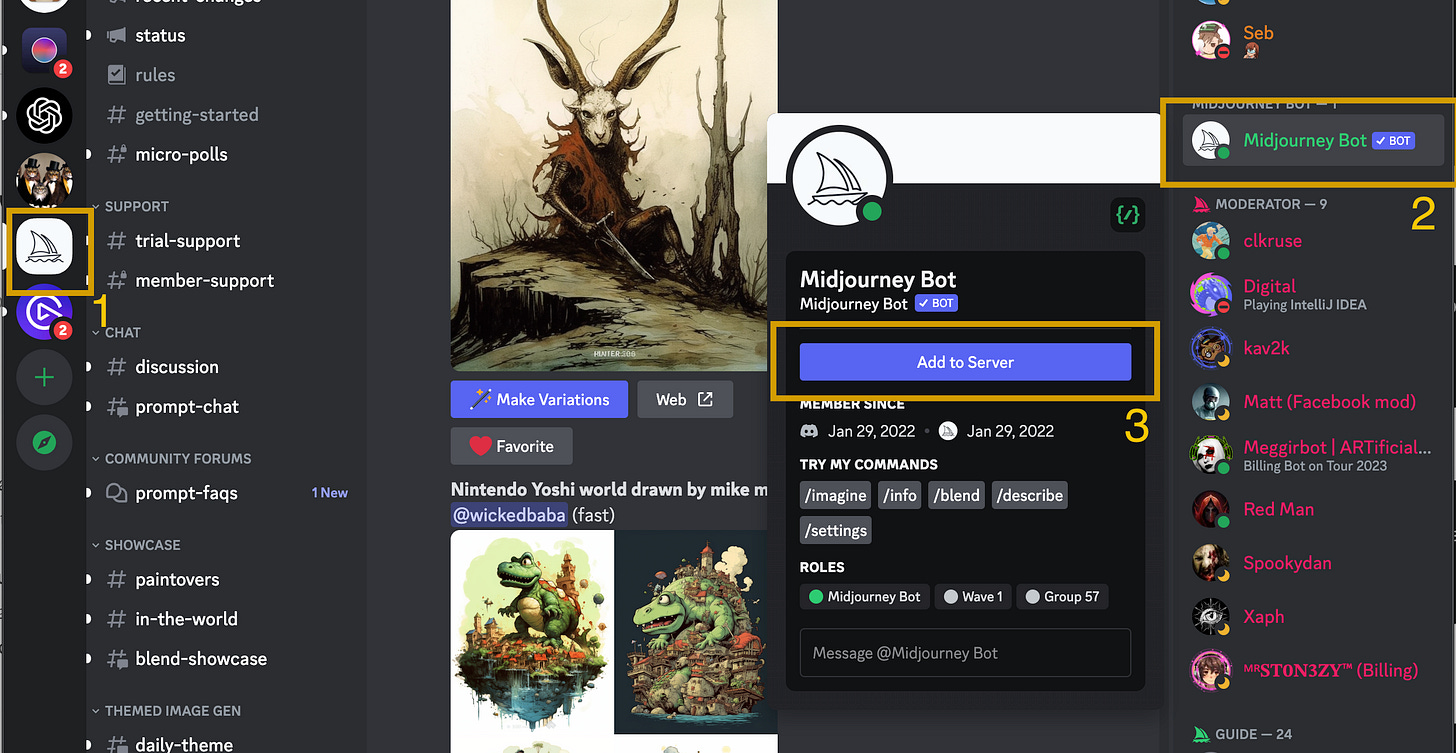Click kav2k's avatar in member list
The width and height of the screenshot is (1456, 753).
coord(1211,348)
